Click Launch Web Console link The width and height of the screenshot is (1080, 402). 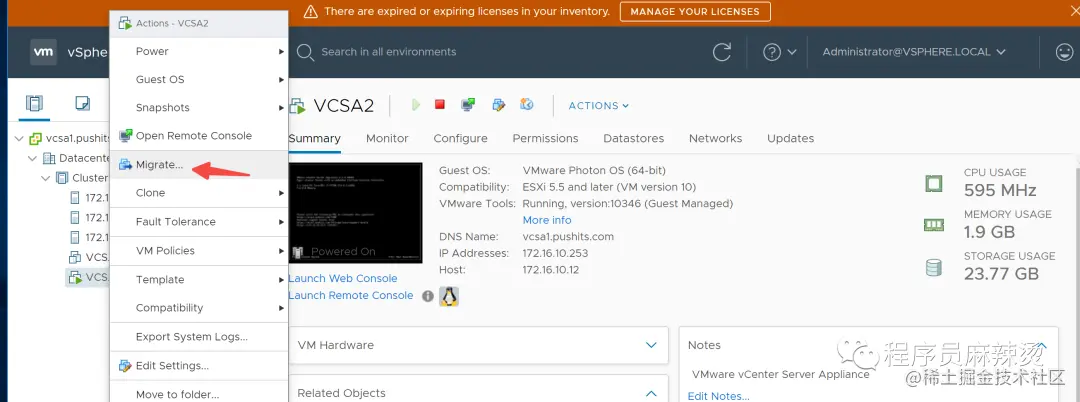click(x=343, y=279)
